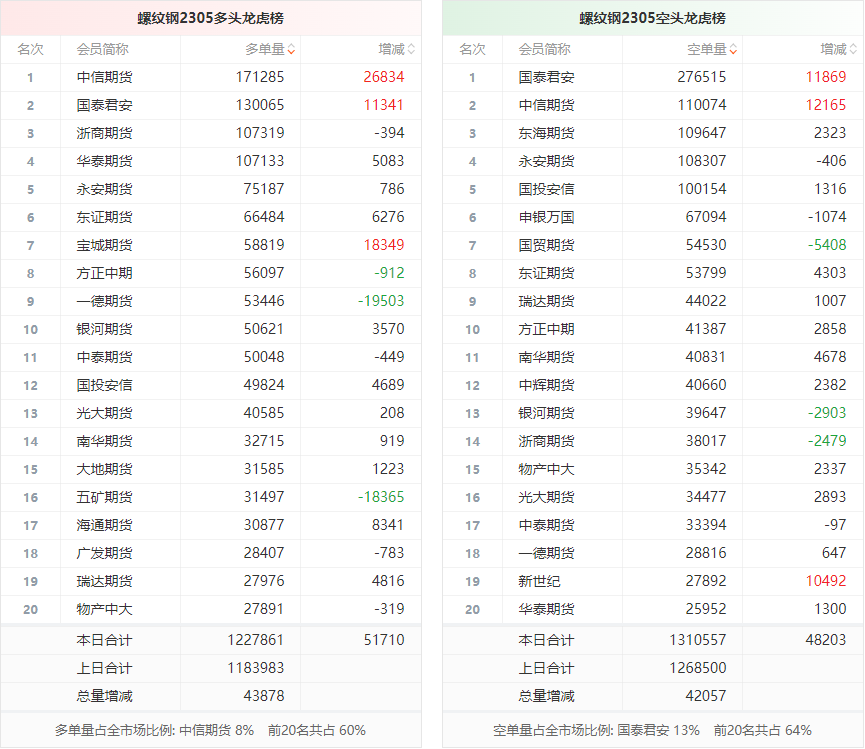Open 国泰君安 ranked first in 空头 table
This screenshot has height=749, width=865.
pos(546,77)
